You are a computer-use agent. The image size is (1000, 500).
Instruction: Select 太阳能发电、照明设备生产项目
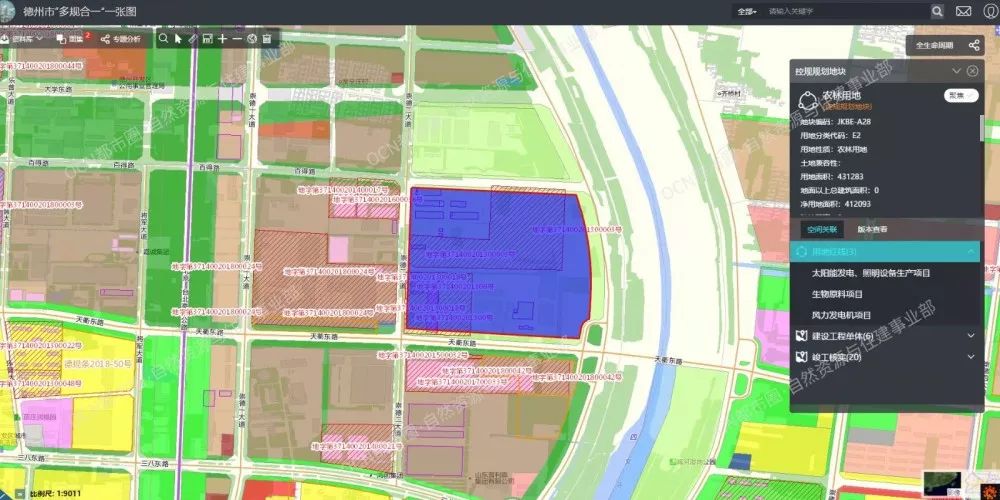point(871,273)
